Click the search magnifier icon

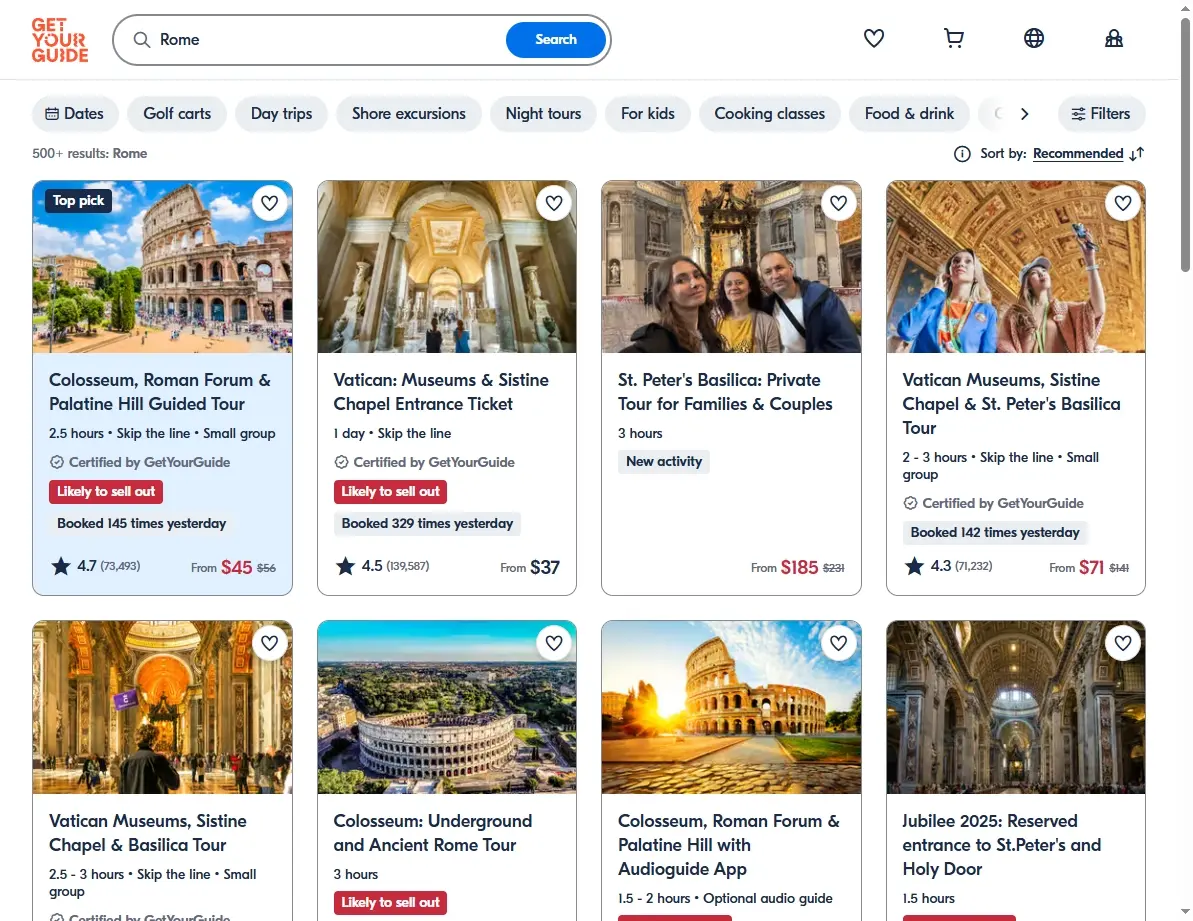coord(142,40)
